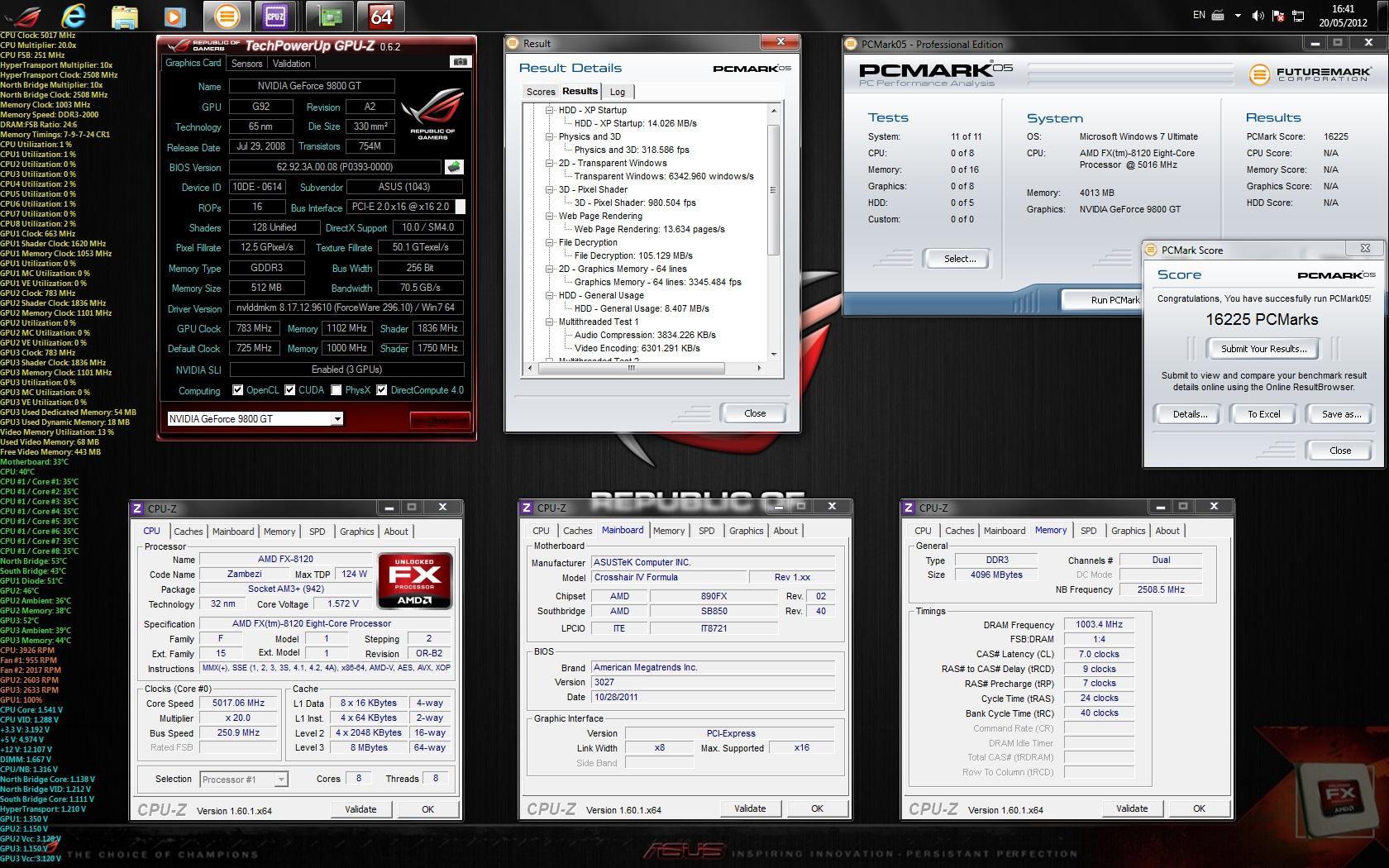The height and width of the screenshot is (868, 1389).
Task: Click the ROG logo in GPU-Z
Action: pyautogui.click(x=432, y=116)
